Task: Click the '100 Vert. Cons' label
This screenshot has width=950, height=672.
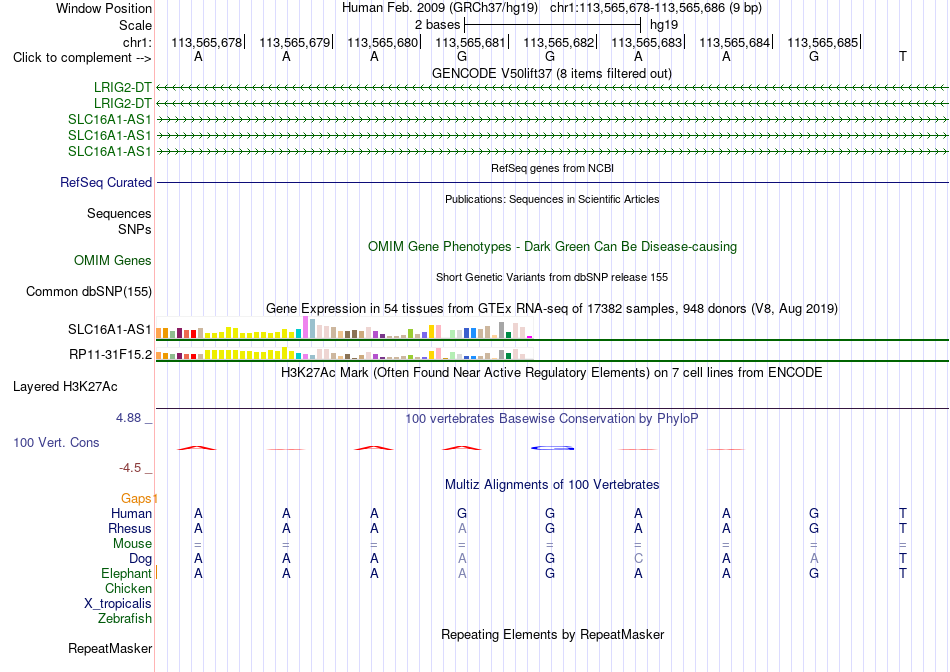Action: click(x=56, y=442)
